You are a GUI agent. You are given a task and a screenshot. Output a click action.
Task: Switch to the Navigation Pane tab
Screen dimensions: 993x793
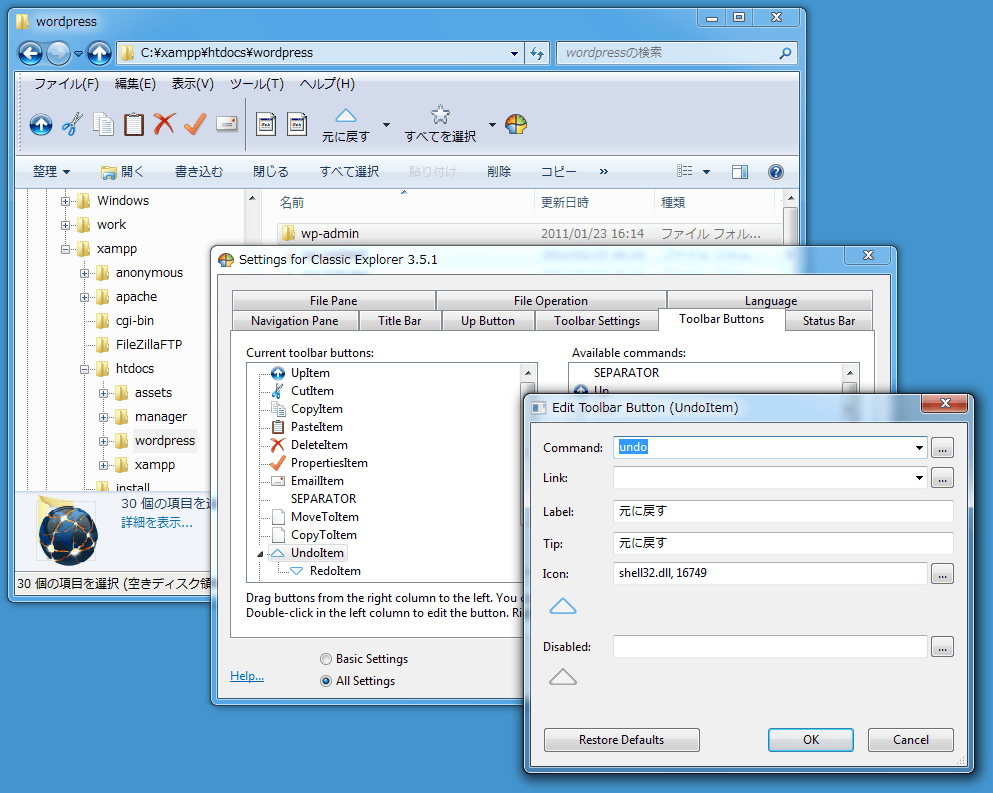pos(294,320)
